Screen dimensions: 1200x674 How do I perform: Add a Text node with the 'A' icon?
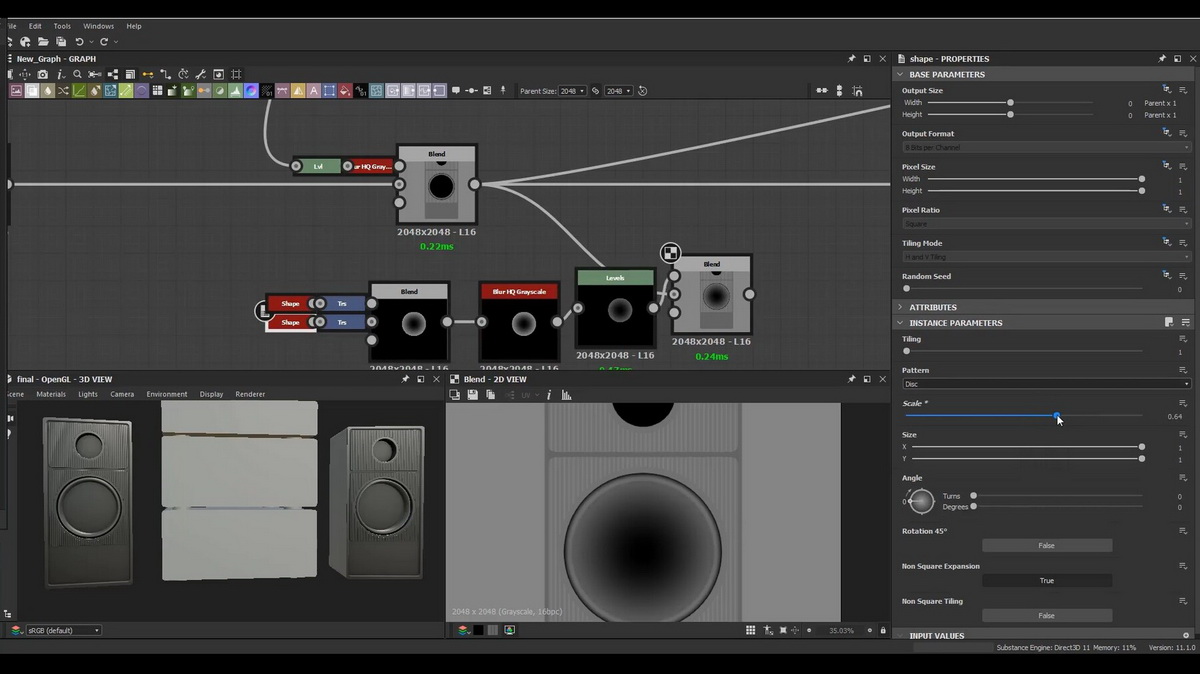point(314,91)
